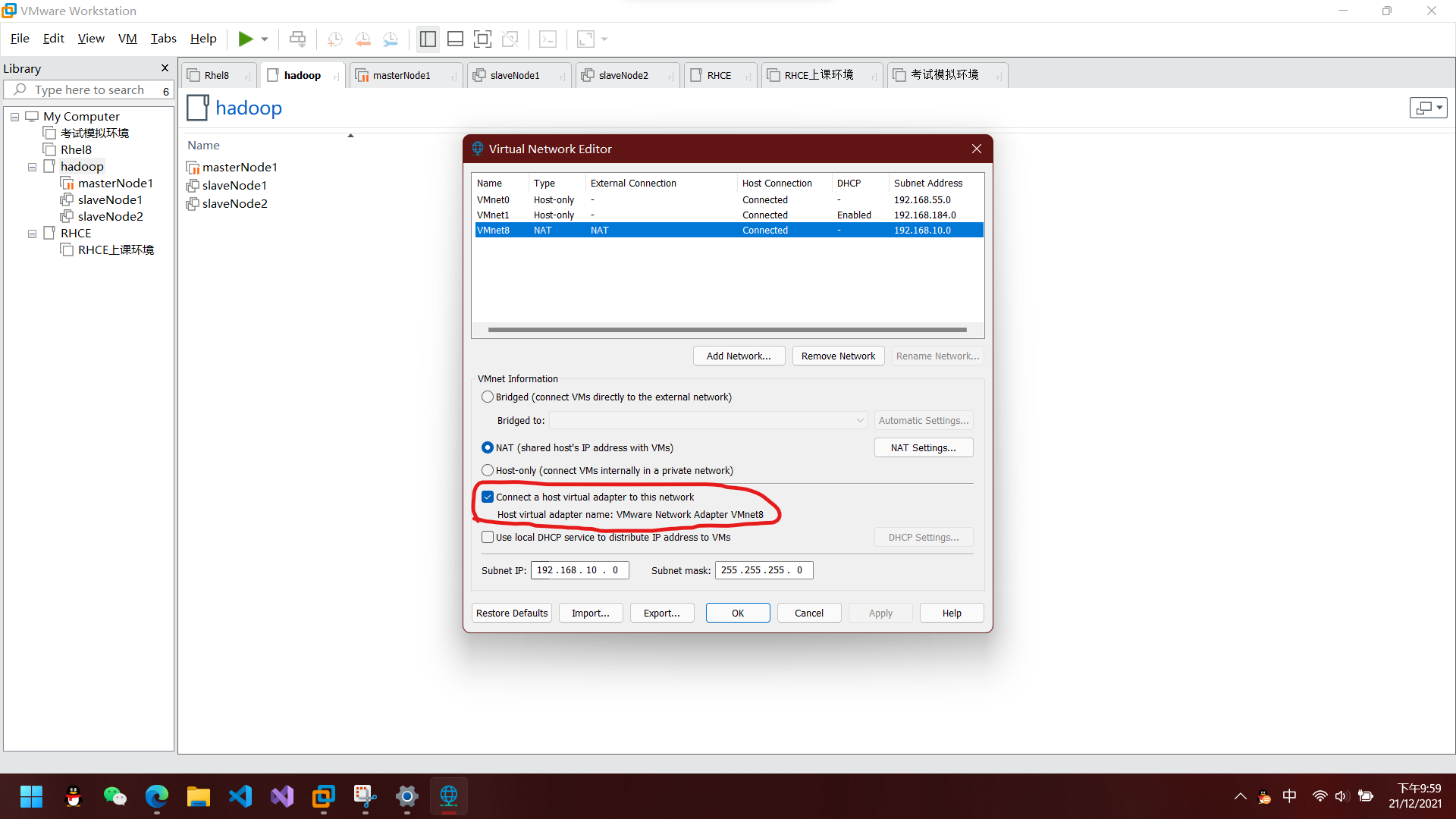The width and height of the screenshot is (1456, 819).
Task: Open the VM menu
Action: pyautogui.click(x=127, y=39)
